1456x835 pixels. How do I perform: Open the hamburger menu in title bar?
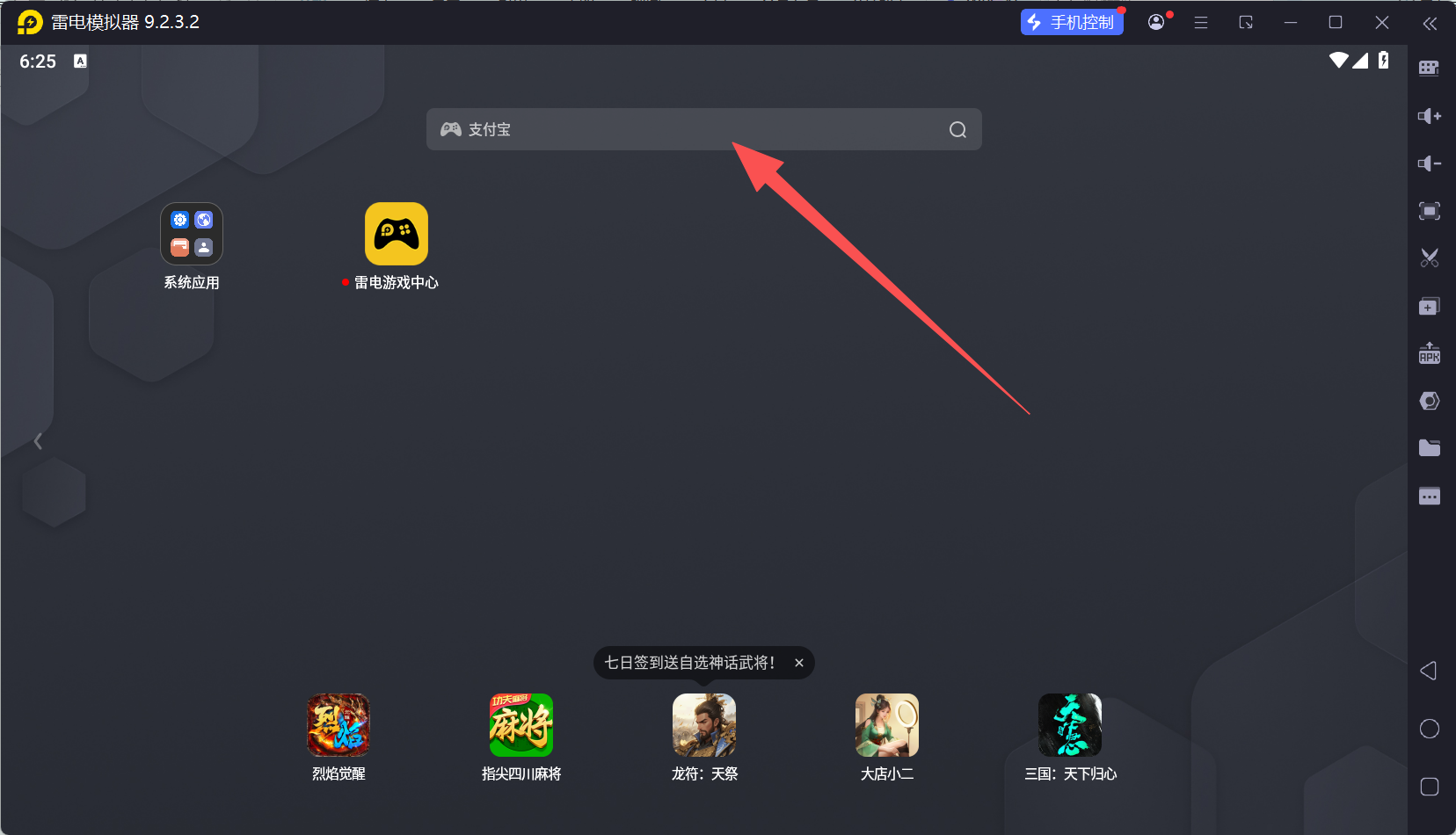click(1201, 23)
